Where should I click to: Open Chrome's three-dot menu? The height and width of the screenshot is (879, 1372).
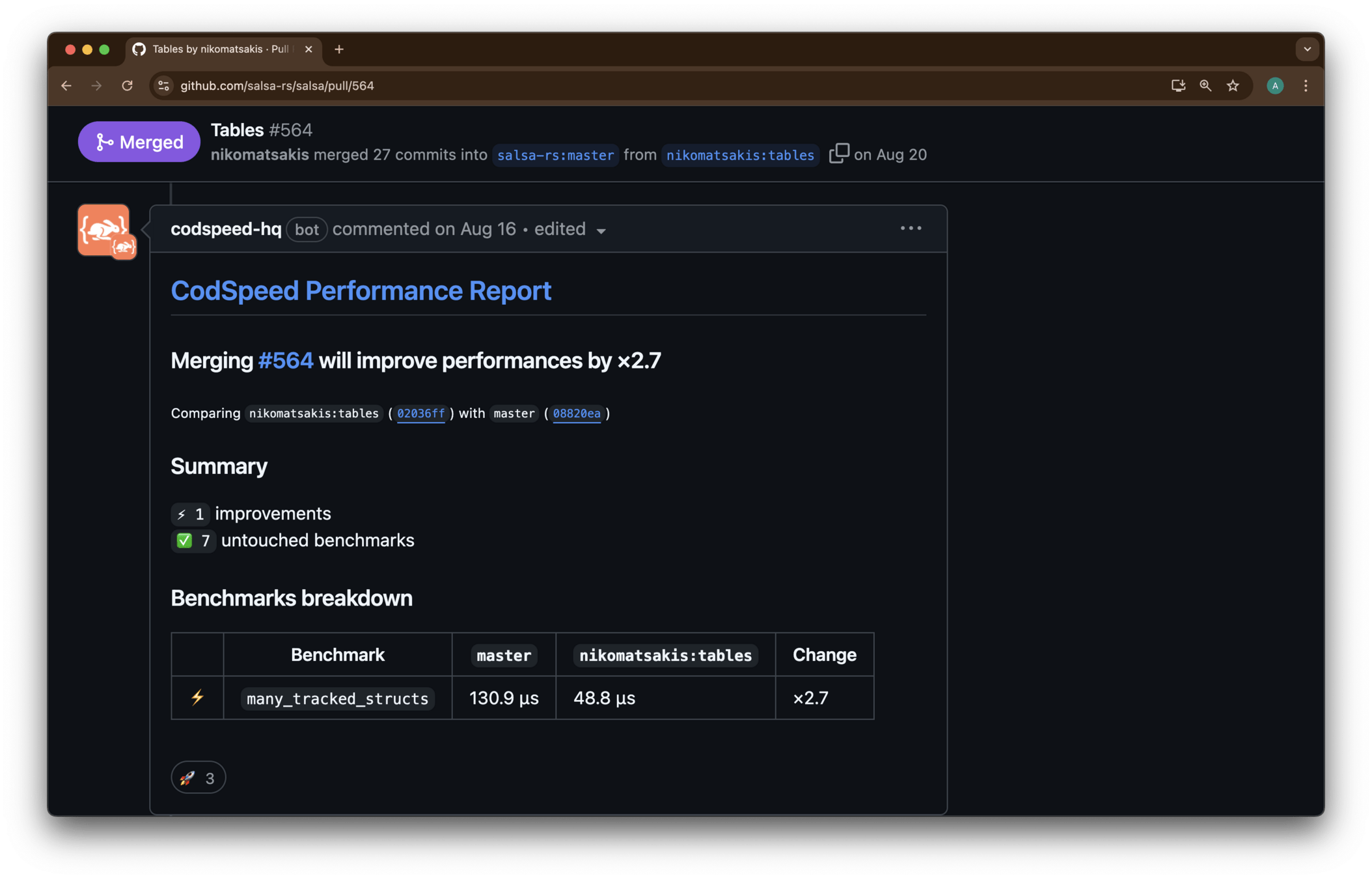click(x=1306, y=86)
